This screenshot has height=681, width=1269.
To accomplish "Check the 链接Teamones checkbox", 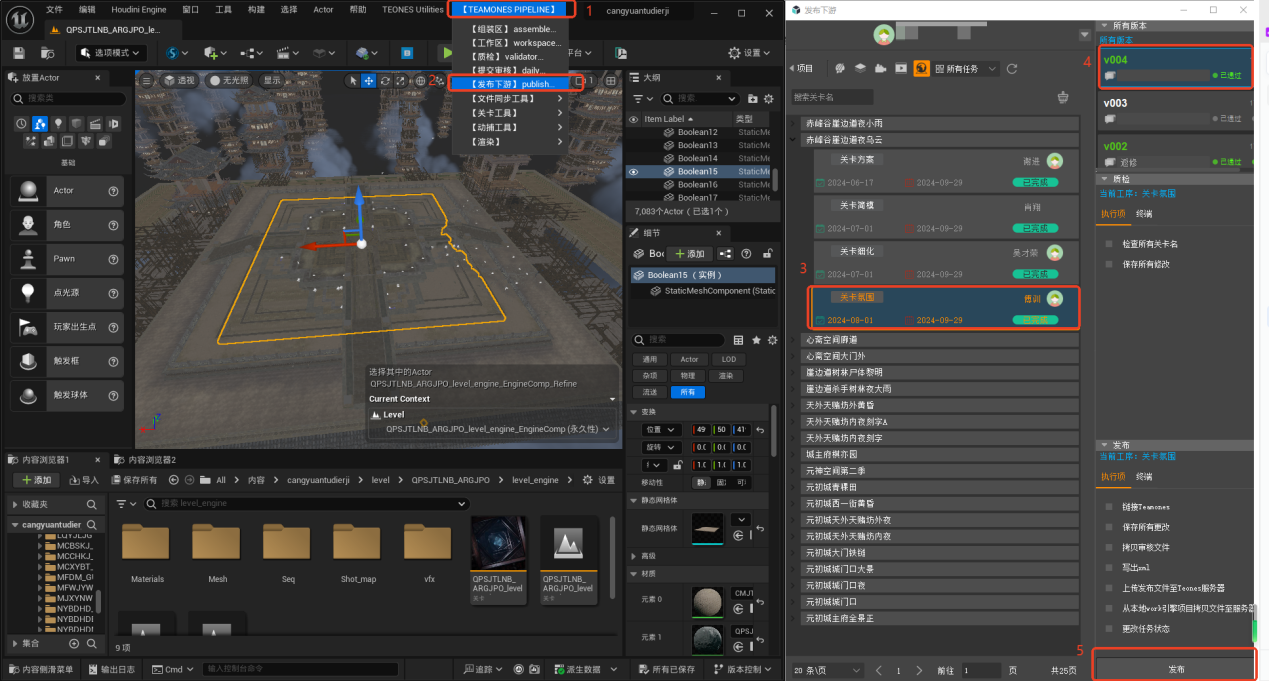I will [1109, 507].
